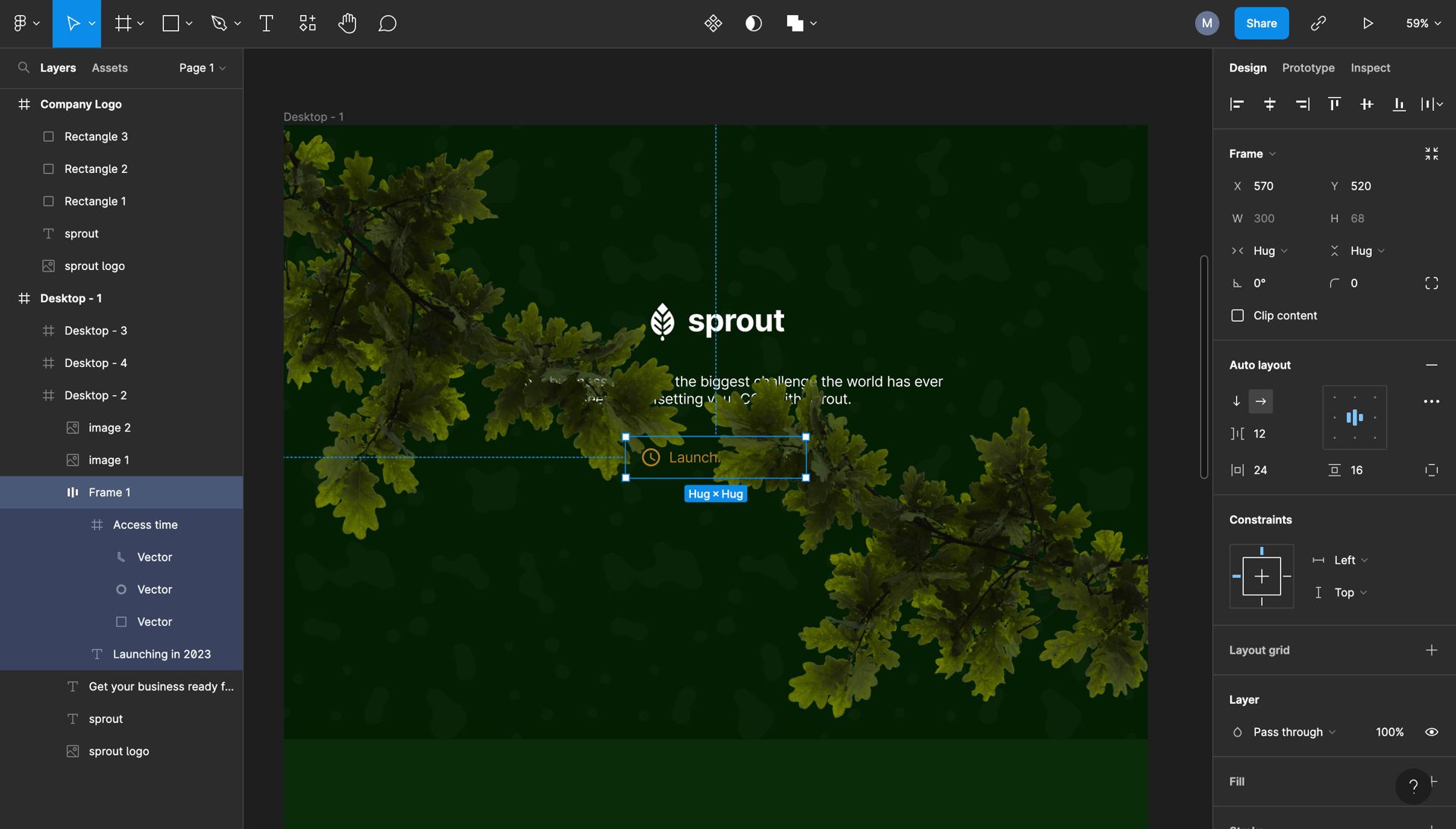Remove auto layout with minus icon
This screenshot has height=829, width=1456.
[x=1431, y=365]
